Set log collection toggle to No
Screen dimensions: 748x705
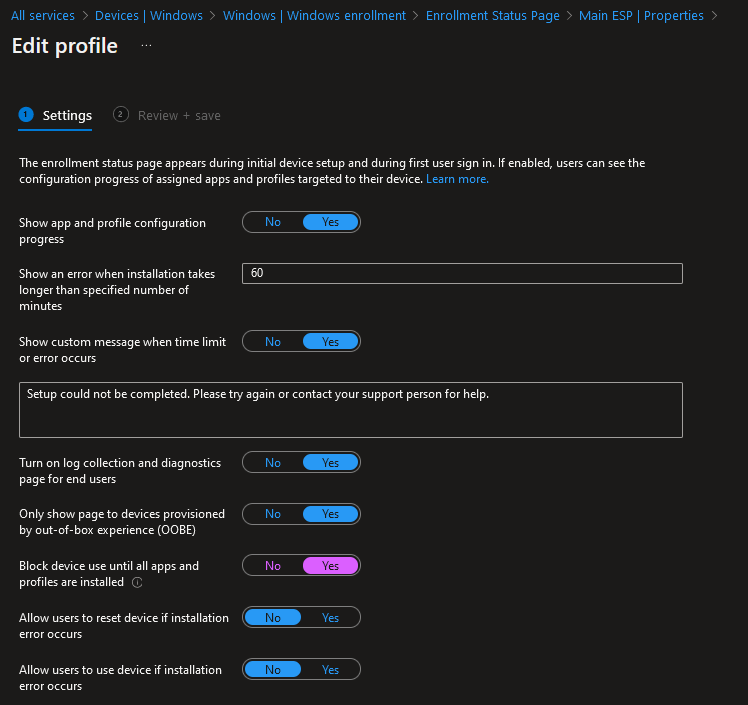click(273, 463)
